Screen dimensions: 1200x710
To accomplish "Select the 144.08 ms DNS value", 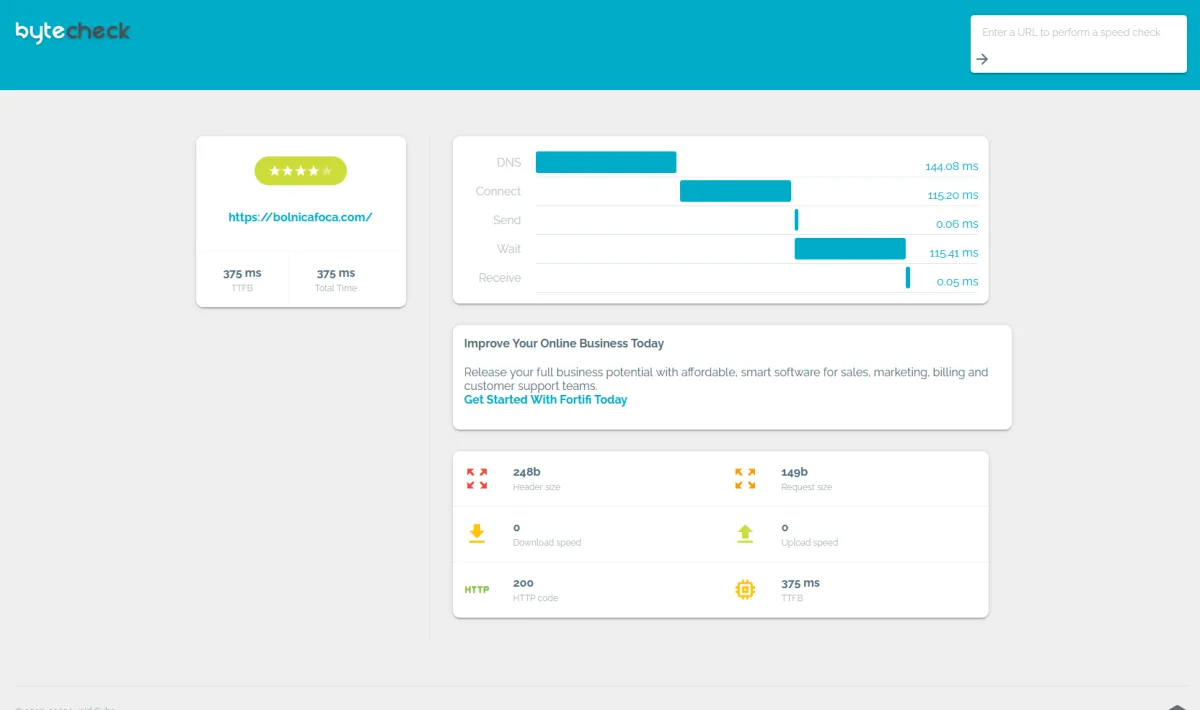I will click(952, 167).
